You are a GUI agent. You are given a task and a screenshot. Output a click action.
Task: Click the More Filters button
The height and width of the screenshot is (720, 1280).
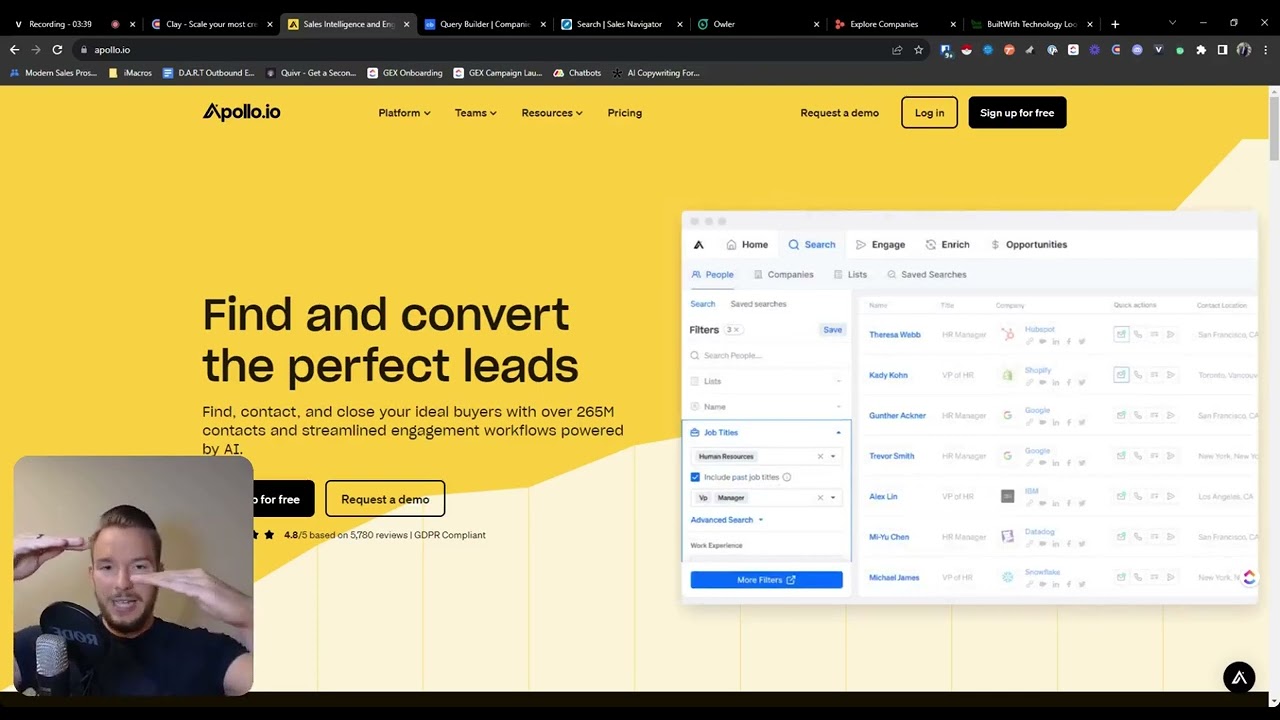(x=766, y=580)
